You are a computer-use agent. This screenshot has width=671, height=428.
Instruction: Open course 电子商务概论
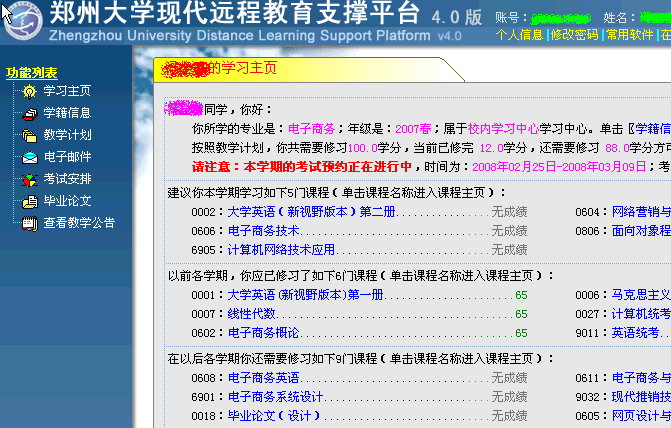263,333
